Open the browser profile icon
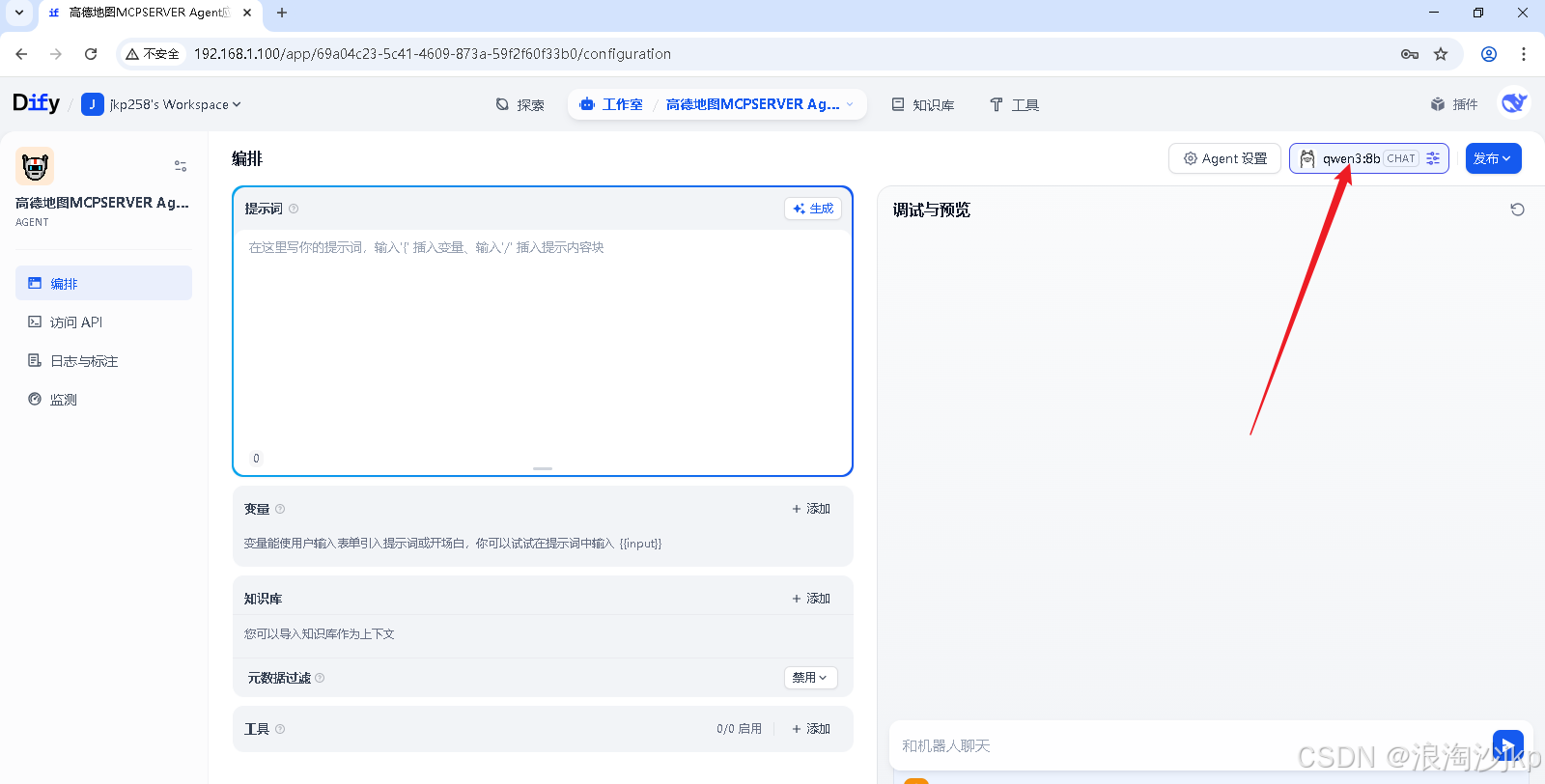 [1489, 54]
